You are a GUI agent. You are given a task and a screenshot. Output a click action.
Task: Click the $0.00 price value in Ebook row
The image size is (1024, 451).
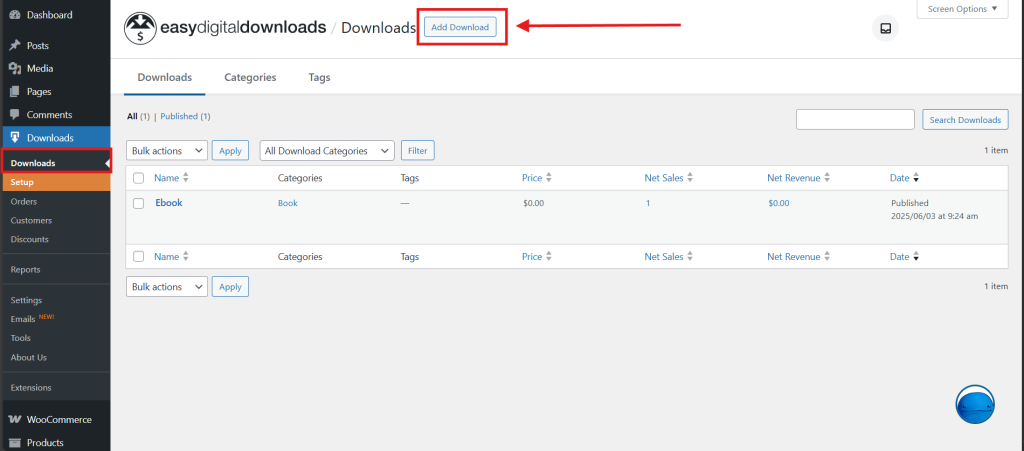534,203
